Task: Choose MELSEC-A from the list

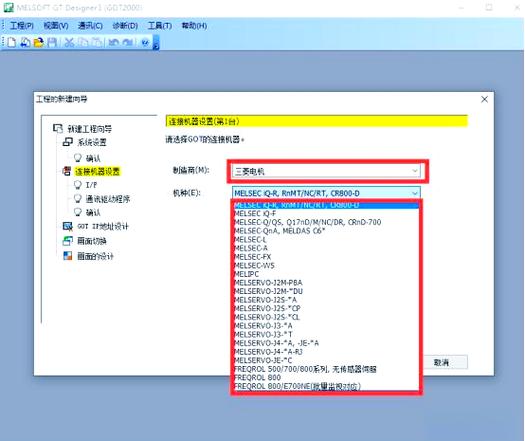Action: click(x=326, y=248)
